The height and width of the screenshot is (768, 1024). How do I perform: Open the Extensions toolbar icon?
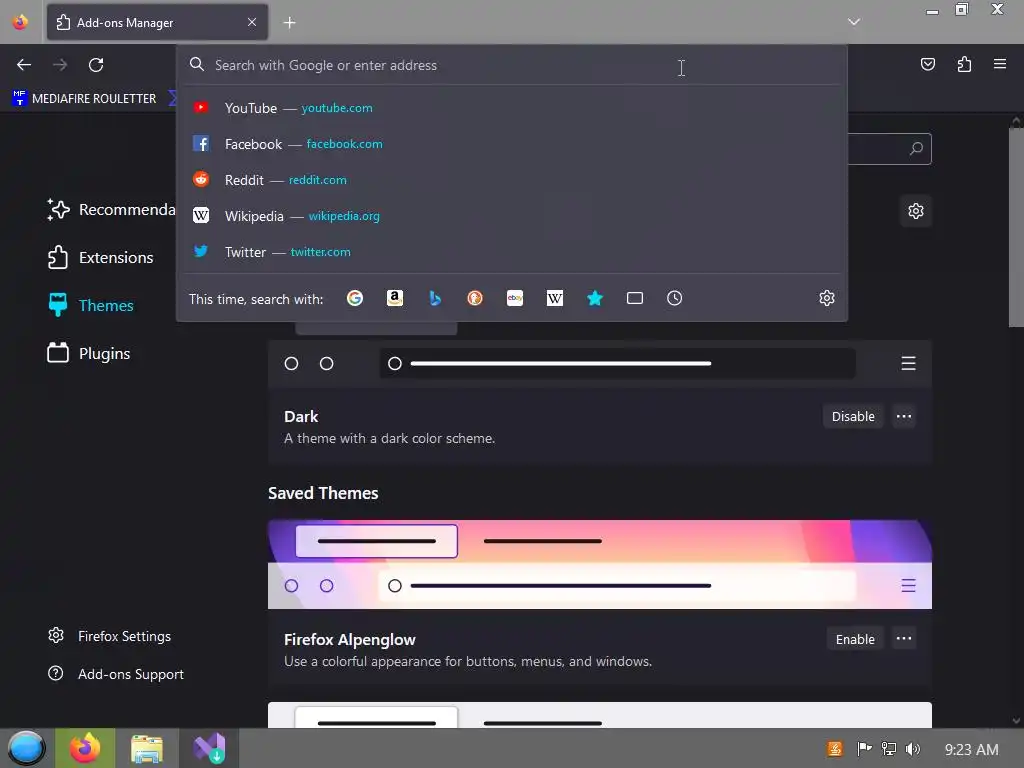964,64
